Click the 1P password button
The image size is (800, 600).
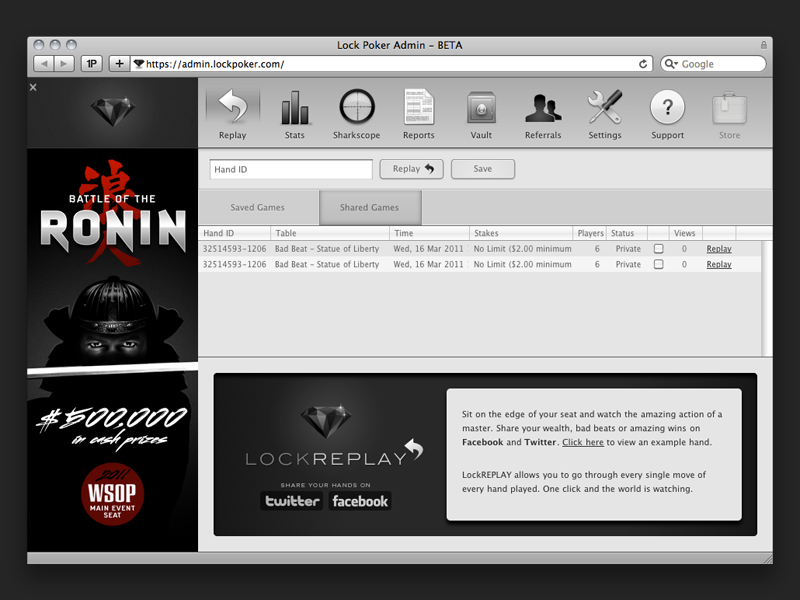point(92,64)
